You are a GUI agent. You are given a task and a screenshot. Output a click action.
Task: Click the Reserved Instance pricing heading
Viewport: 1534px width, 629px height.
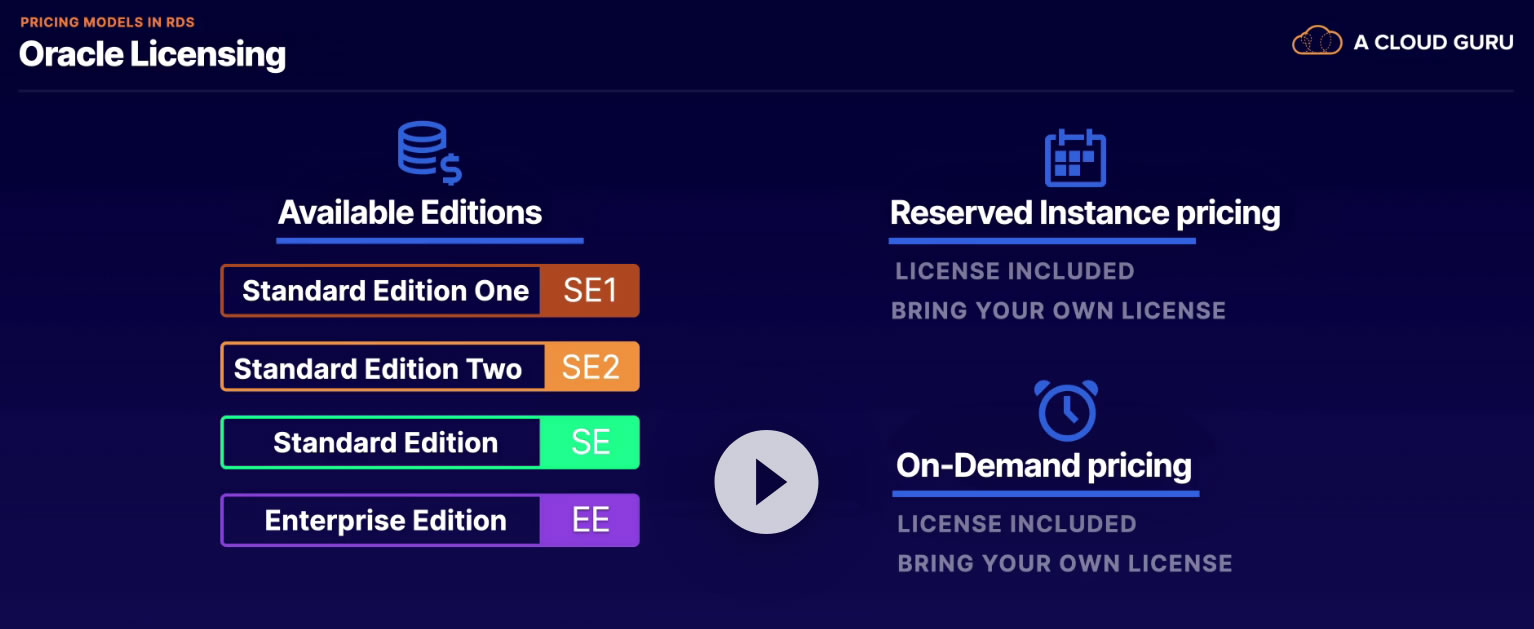point(1085,213)
